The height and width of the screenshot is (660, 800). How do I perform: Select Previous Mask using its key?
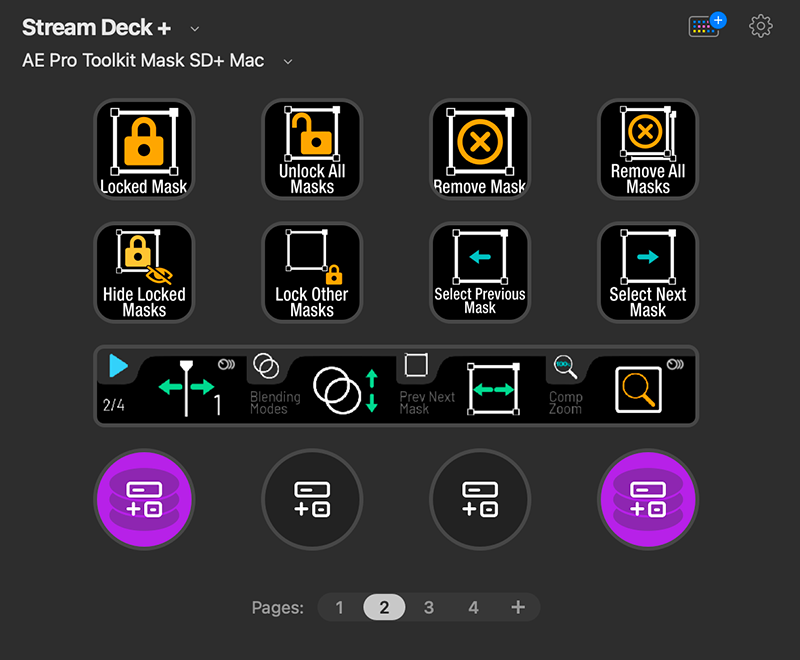click(x=480, y=272)
